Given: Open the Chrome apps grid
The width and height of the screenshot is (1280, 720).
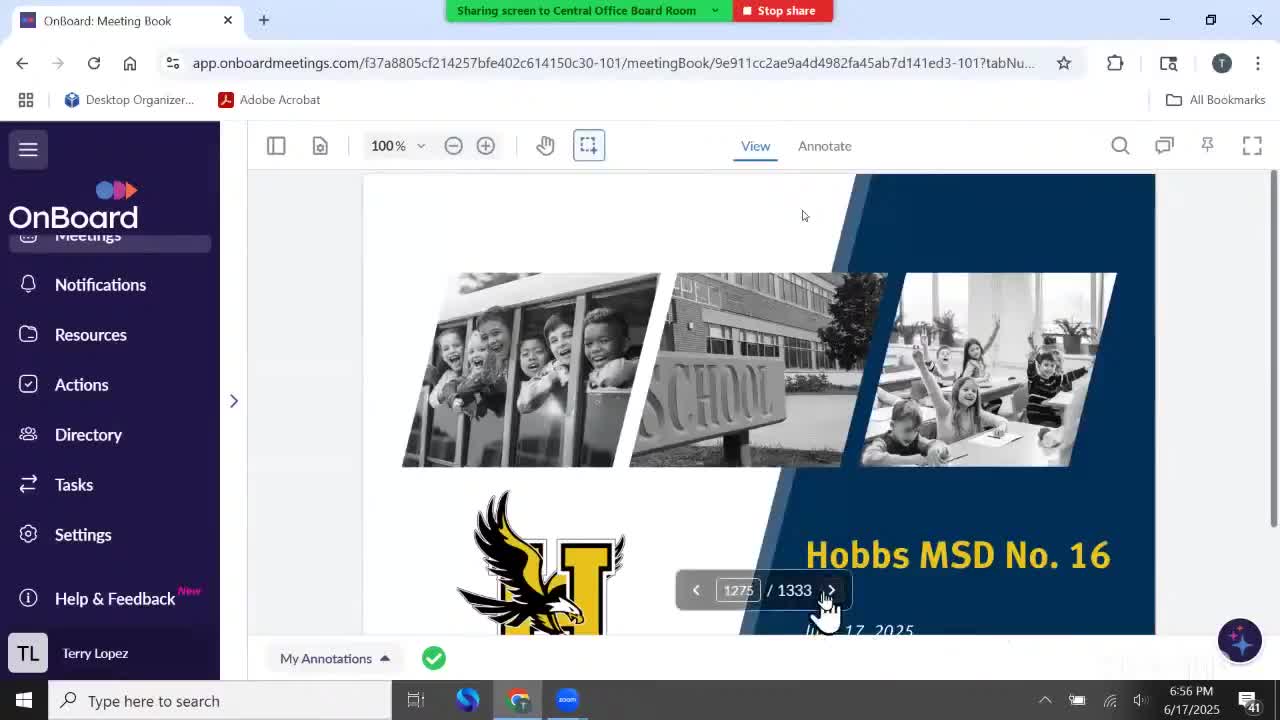Looking at the screenshot, I should point(26,100).
